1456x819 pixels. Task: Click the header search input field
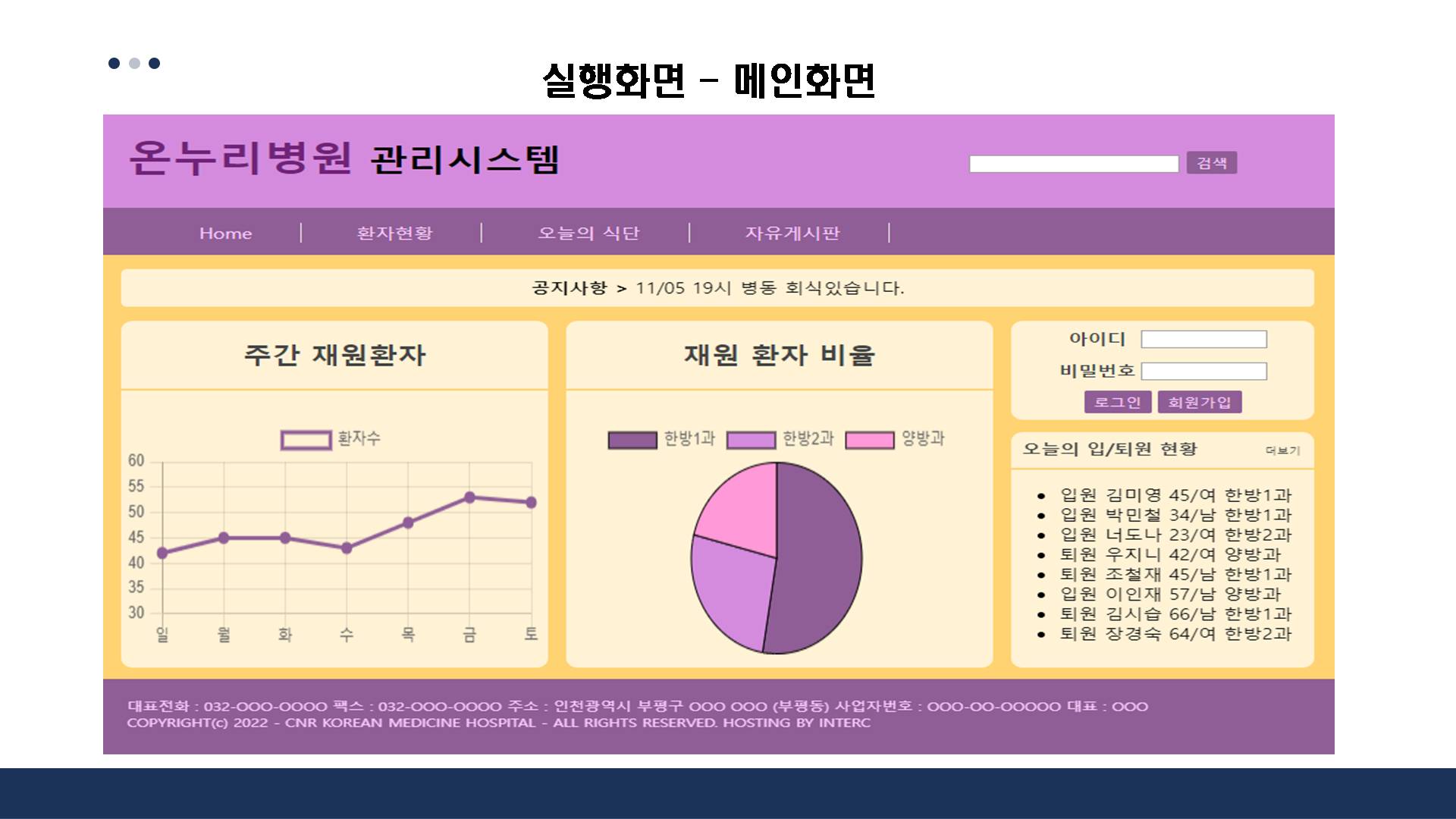[1073, 164]
